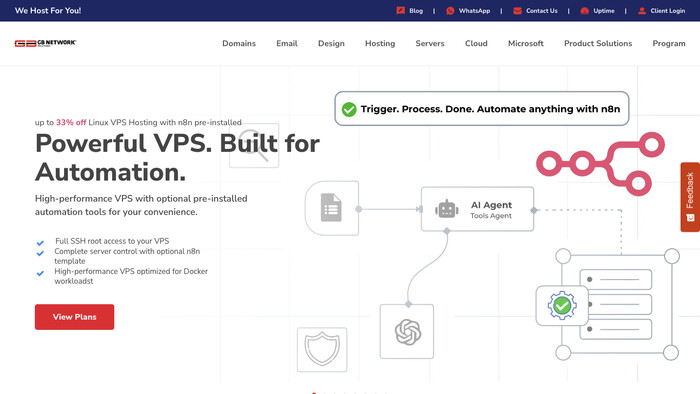Click 'Complete server control with optional n8n template'
Image resolution: width=700 pixels, height=394 pixels.
point(127,256)
